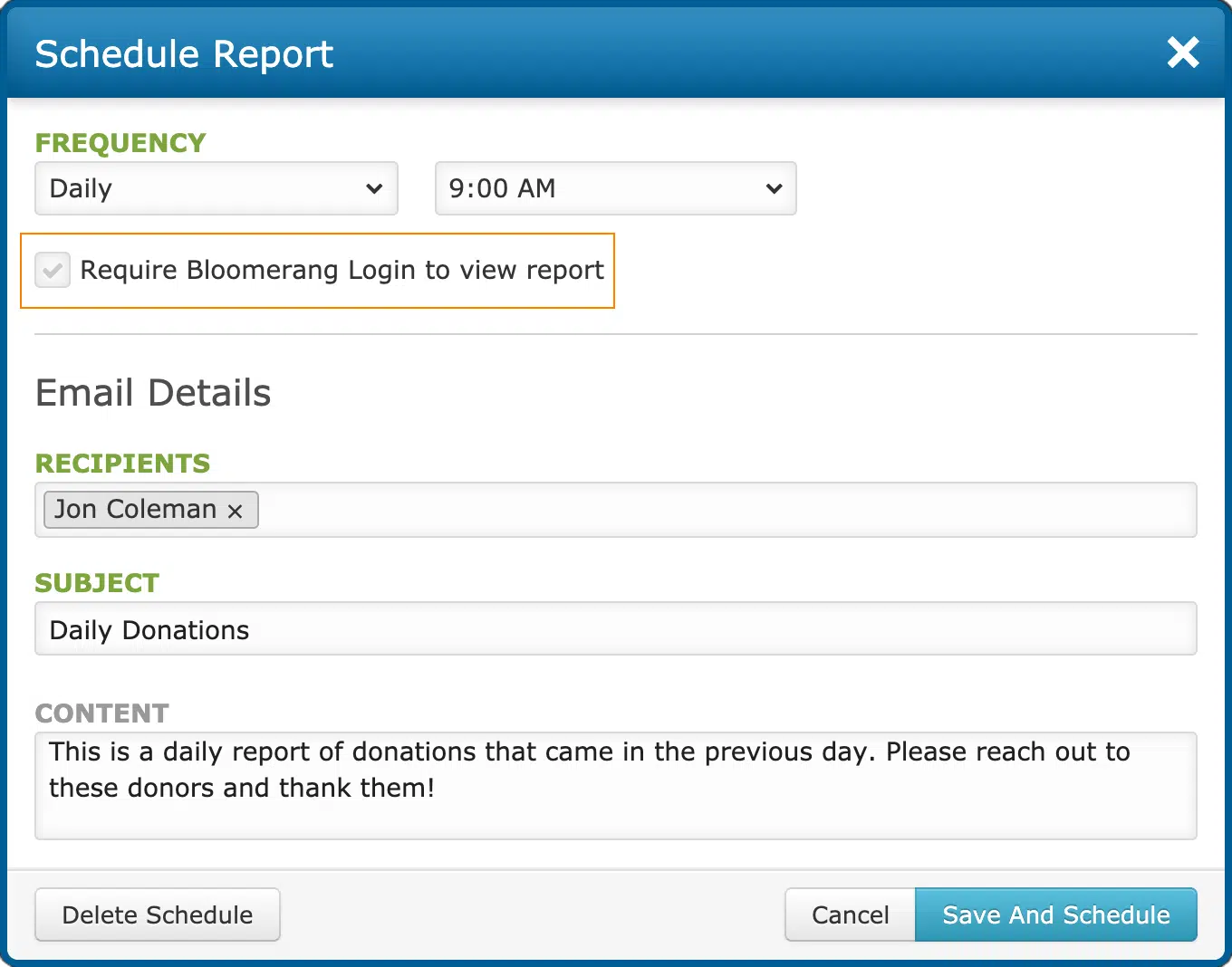Click the X next to Jon Coleman's name
1232x967 pixels.
pos(235,510)
